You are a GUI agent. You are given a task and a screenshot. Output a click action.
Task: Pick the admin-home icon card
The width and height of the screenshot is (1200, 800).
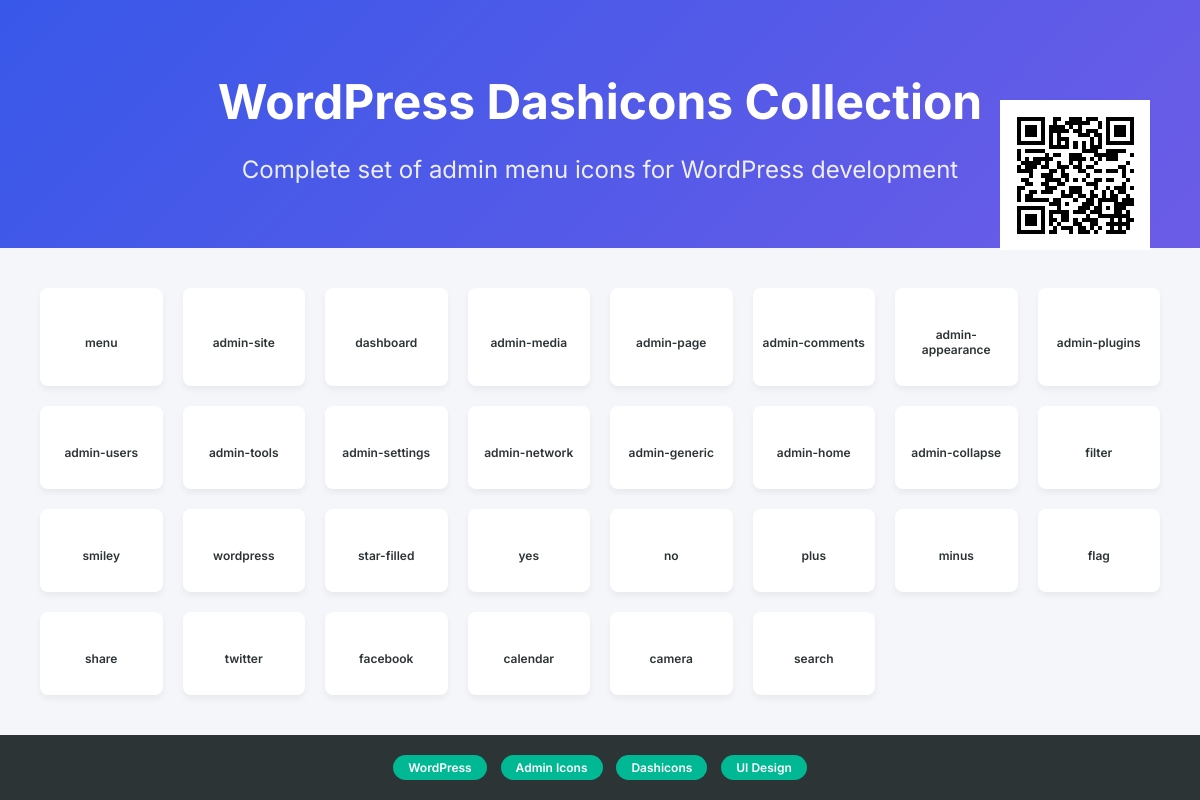pyautogui.click(x=814, y=447)
